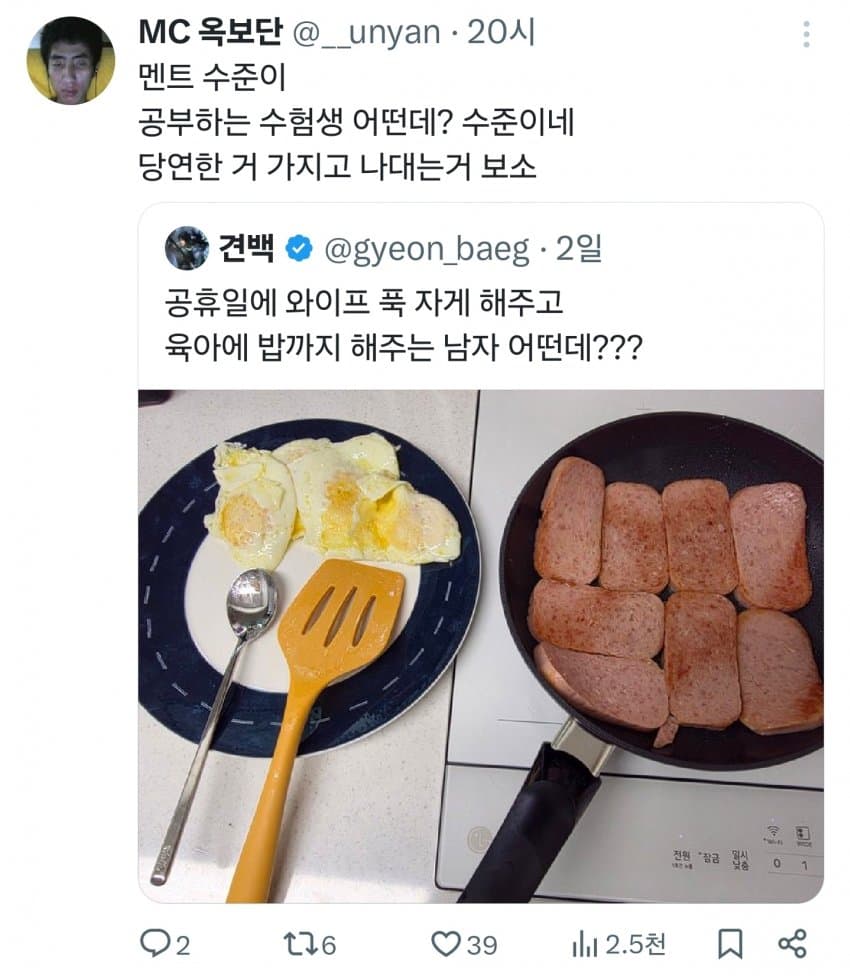The height and width of the screenshot is (976, 850).
Task: Share the tweet via share icon
Action: tap(792, 942)
